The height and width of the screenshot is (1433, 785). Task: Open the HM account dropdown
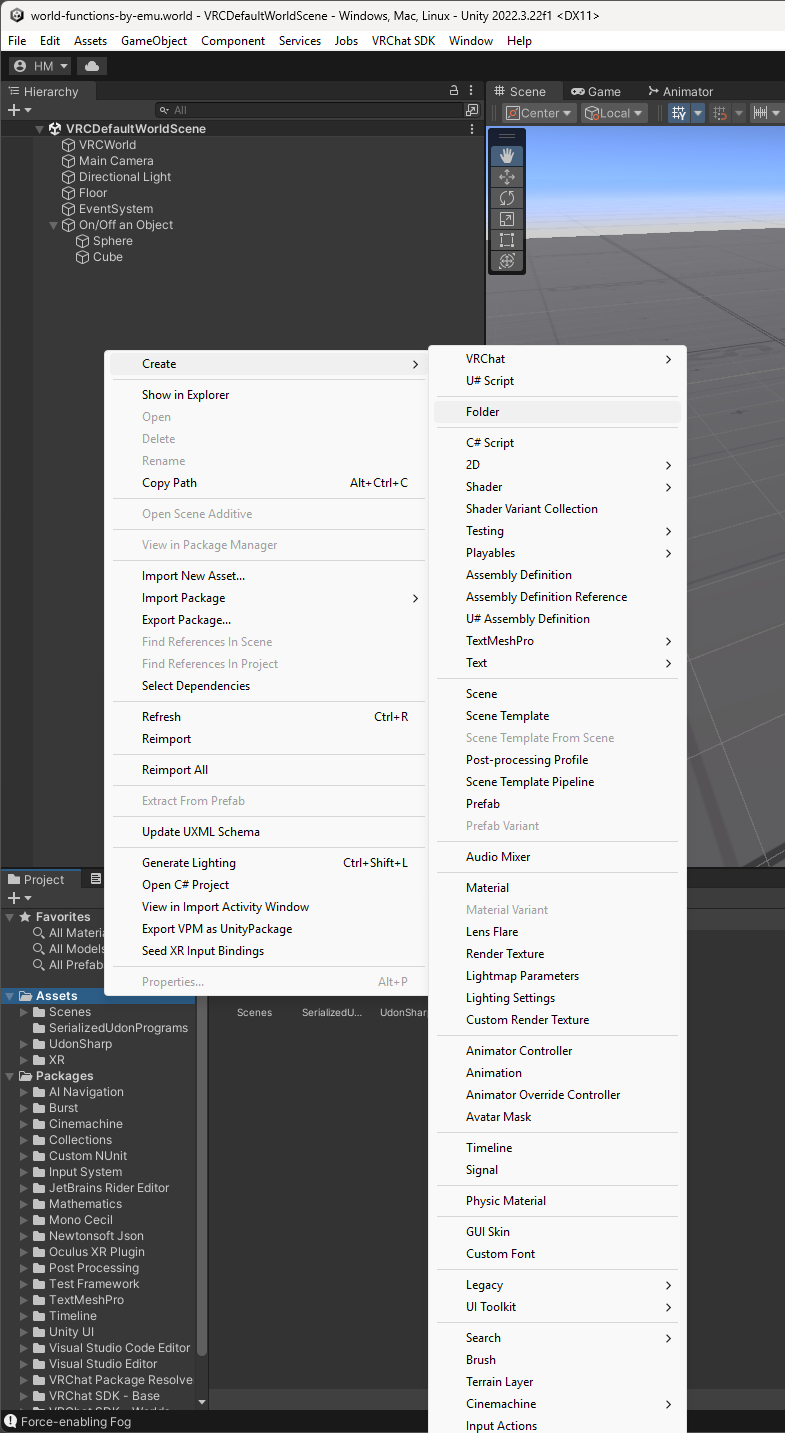[x=41, y=66]
